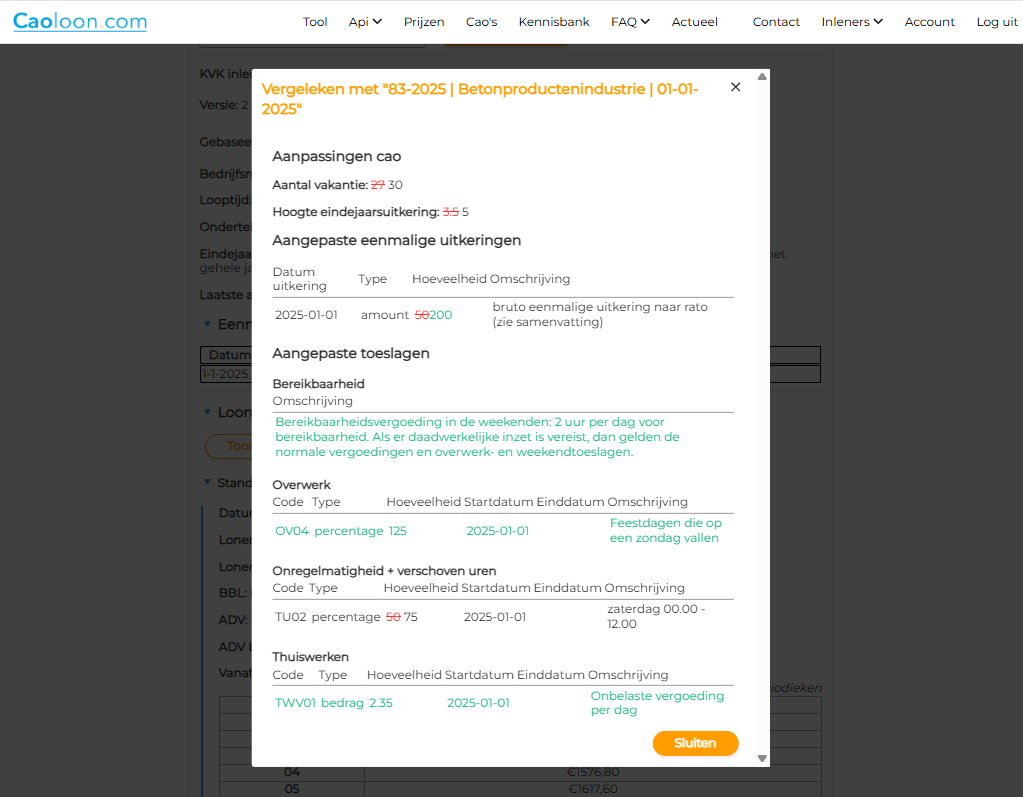Click Log uit to sign out
The height and width of the screenshot is (797, 1023).
click(x=996, y=22)
